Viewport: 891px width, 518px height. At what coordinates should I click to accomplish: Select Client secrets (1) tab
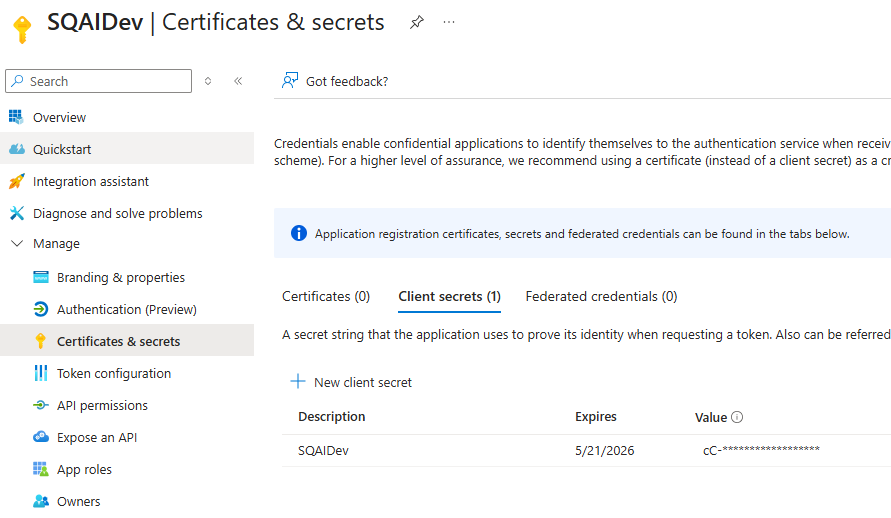(x=449, y=296)
